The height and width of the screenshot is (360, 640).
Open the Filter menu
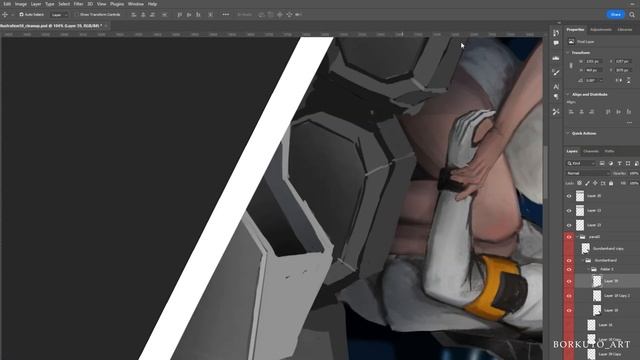pos(78,4)
